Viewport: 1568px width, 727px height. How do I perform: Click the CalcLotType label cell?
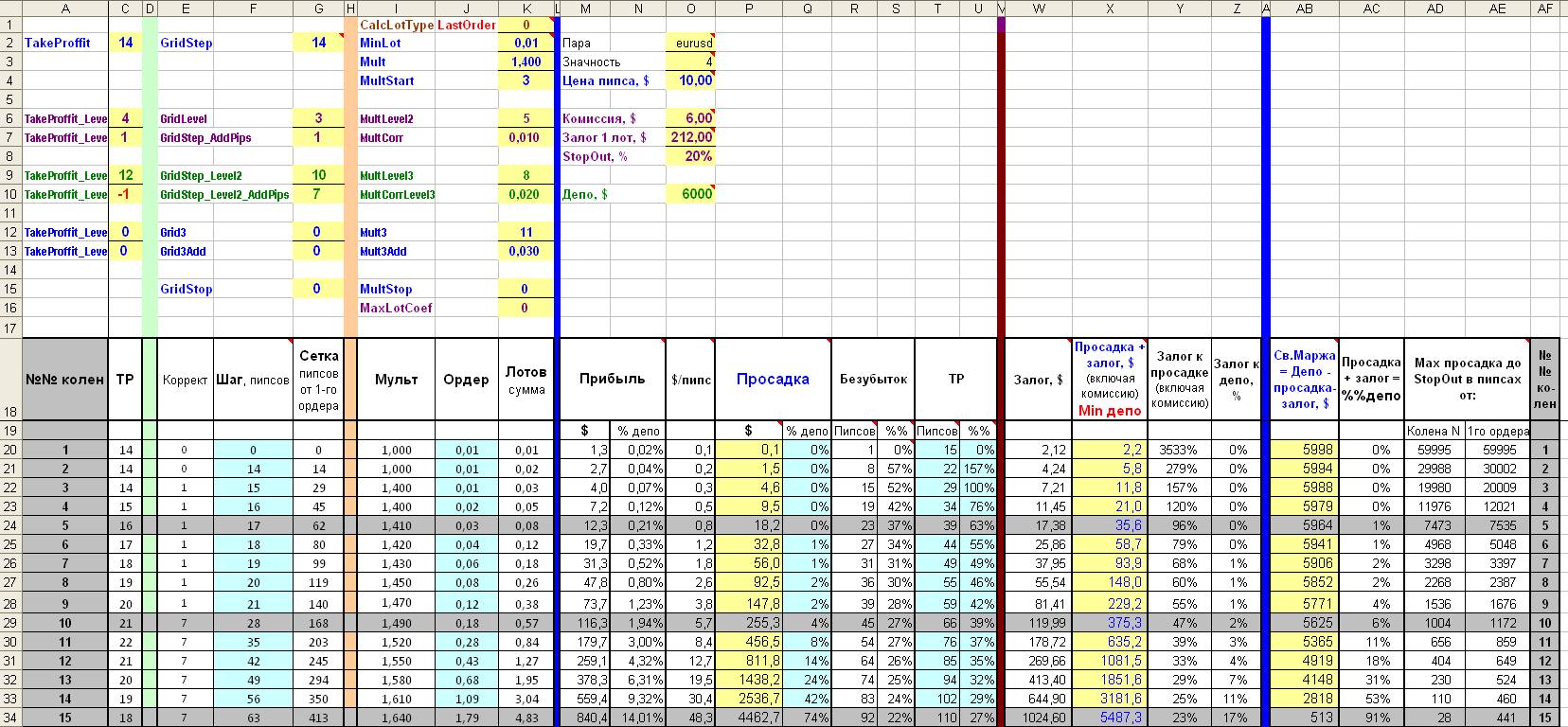tap(397, 25)
